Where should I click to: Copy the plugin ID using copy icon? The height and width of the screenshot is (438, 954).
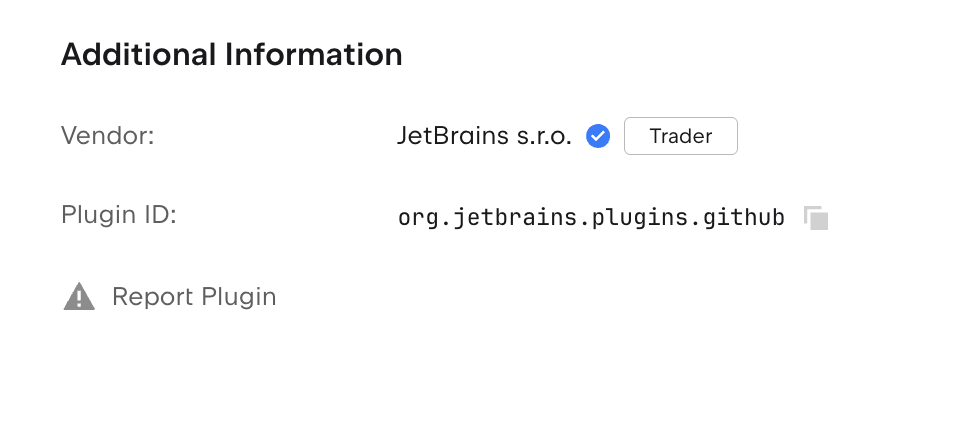click(x=816, y=217)
